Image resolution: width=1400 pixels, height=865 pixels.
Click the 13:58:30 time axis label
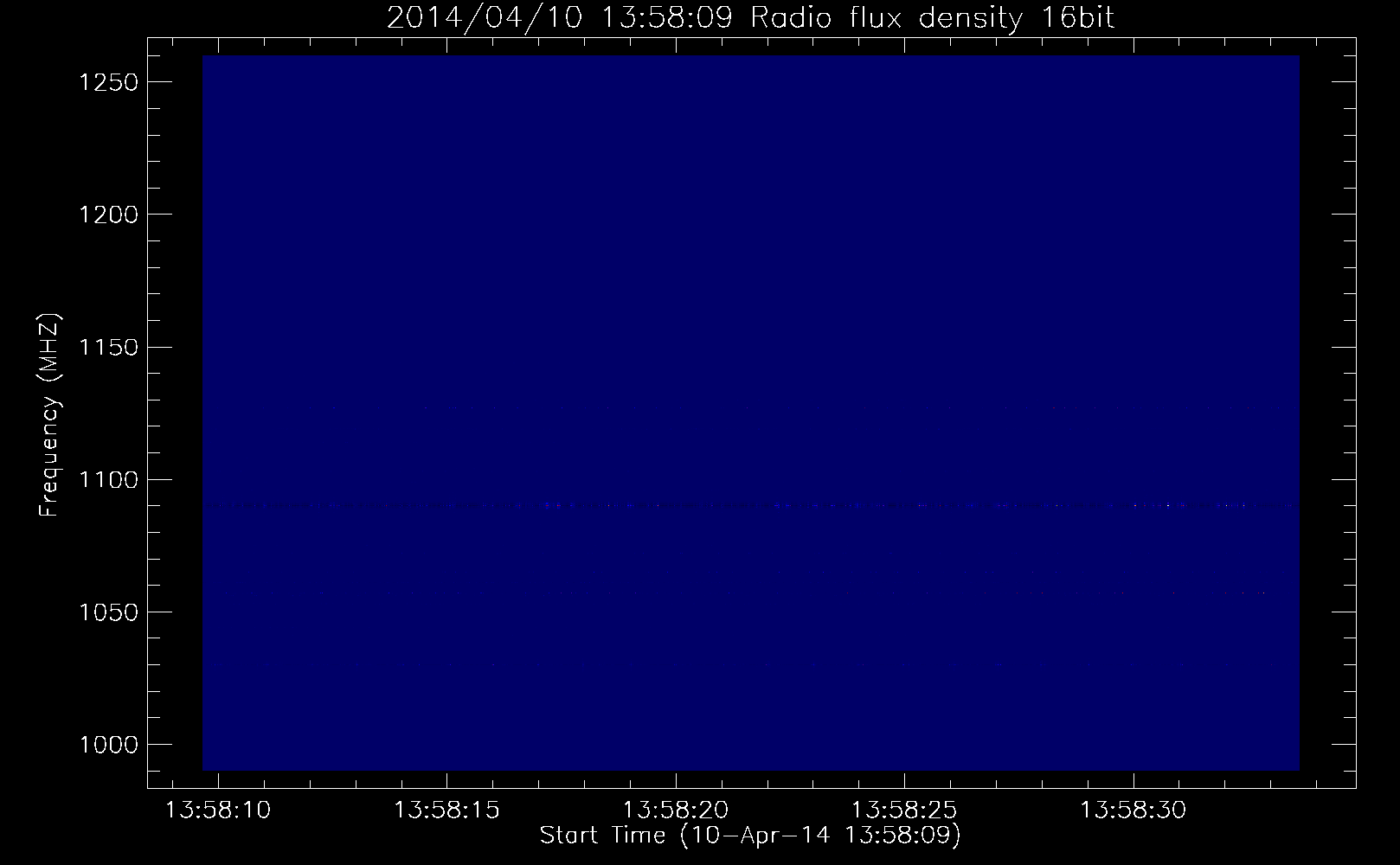pos(1133,811)
